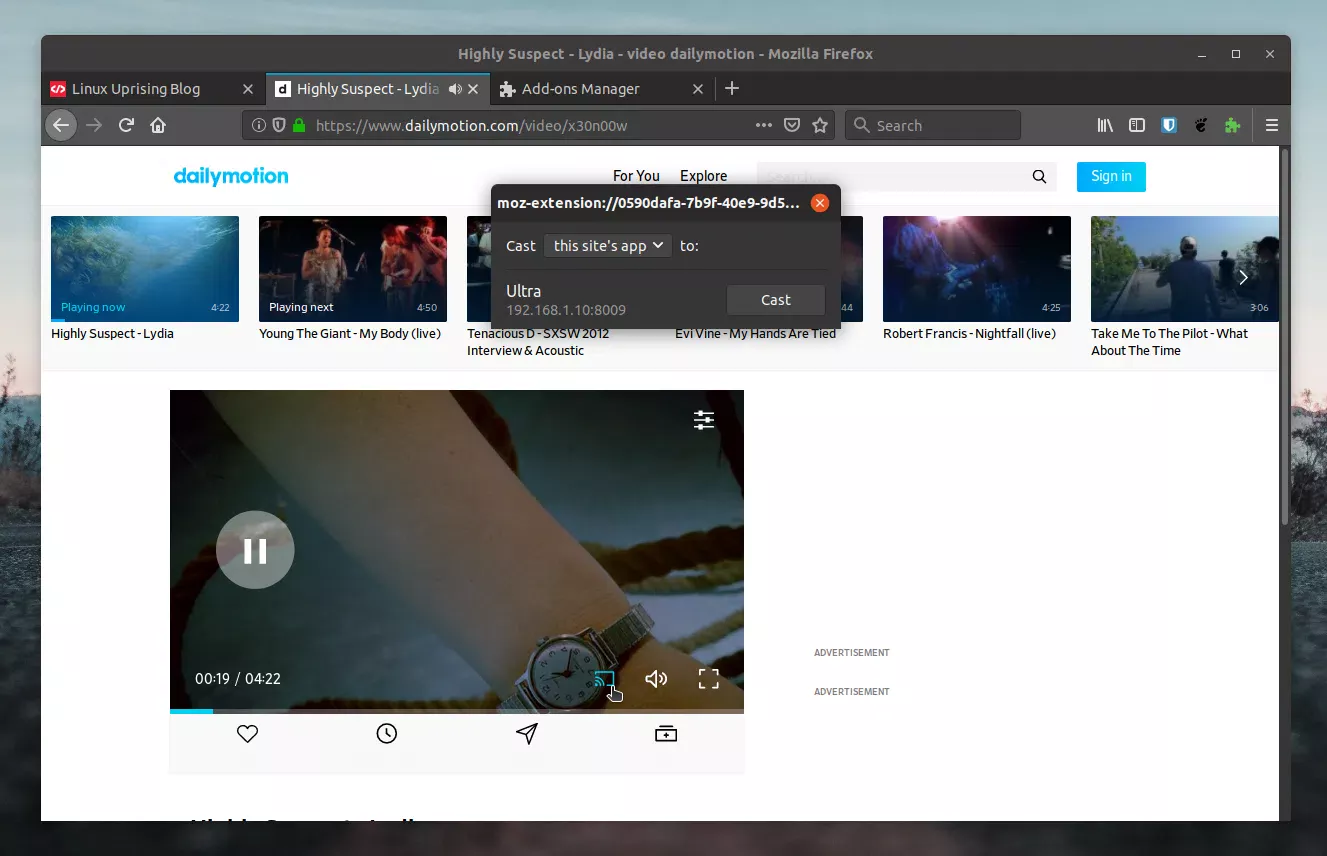The width and height of the screenshot is (1327, 856).
Task: Add video to playlist icon
Action: 666,733
